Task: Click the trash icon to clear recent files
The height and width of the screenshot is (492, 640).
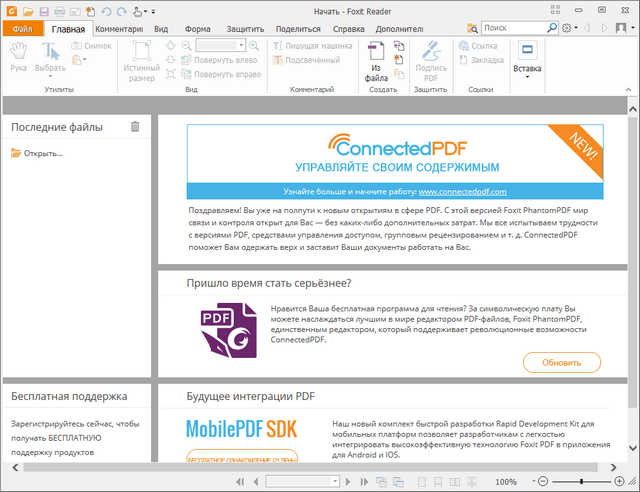Action: tap(135, 126)
